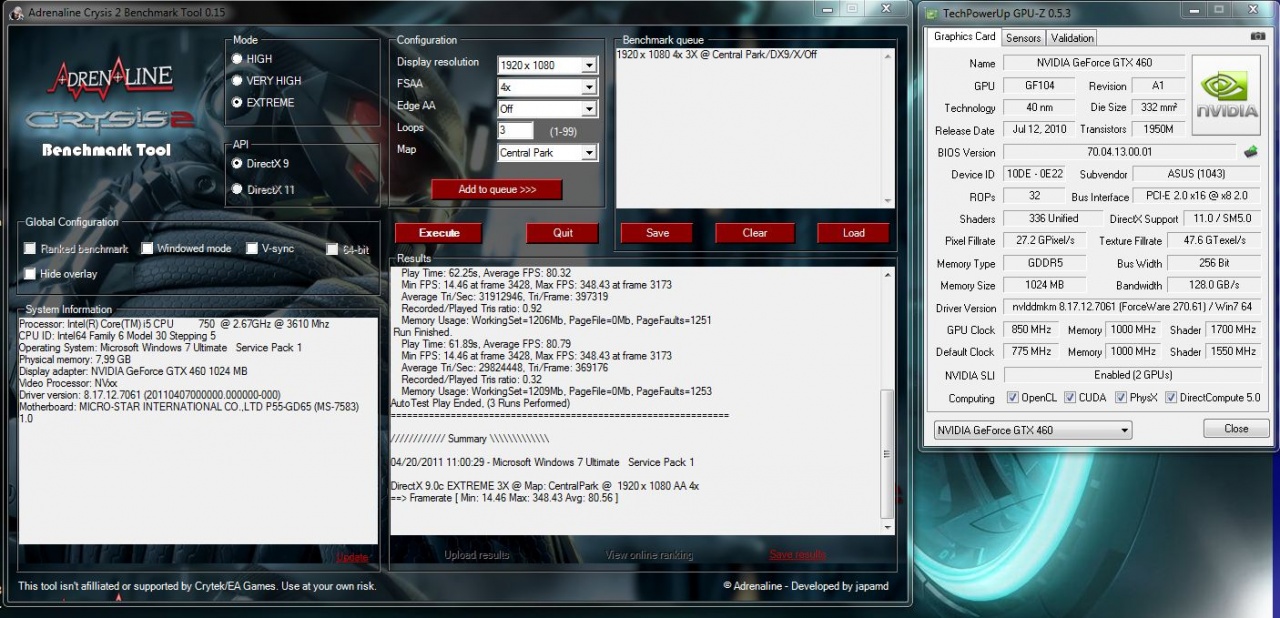This screenshot has width=1280, height=618.
Task: Toggle the 64-bit checkbox
Action: tap(333, 249)
